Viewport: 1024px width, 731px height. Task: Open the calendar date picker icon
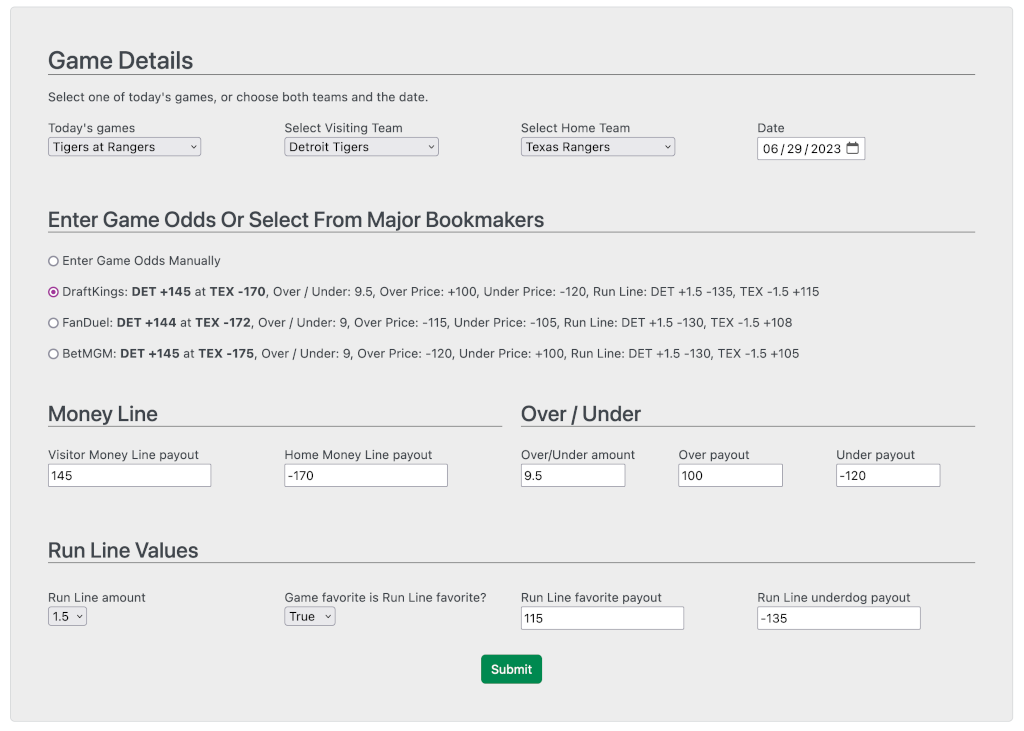click(852, 147)
